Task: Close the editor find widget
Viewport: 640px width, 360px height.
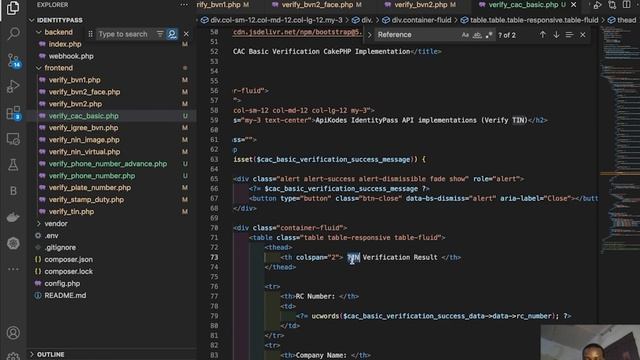Action: click(582, 35)
